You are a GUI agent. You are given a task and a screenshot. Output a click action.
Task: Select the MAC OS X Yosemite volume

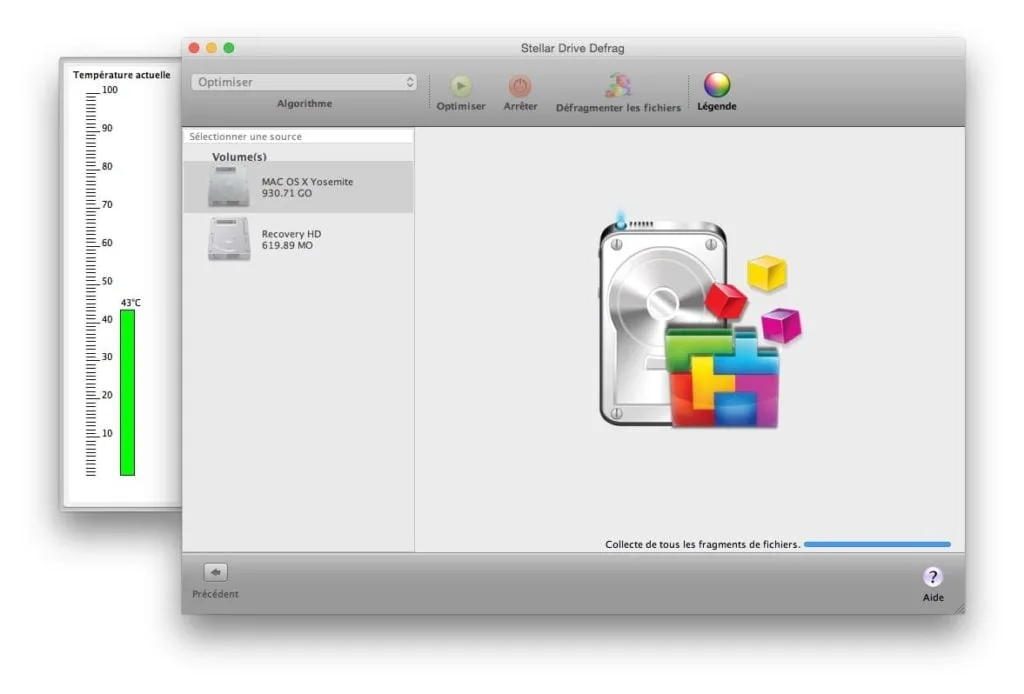(x=298, y=187)
